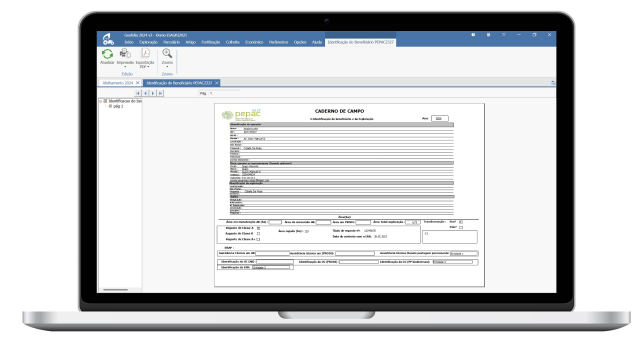Click the Zoom magnifier icon
Viewport: 640px width, 360px height.
point(167,53)
